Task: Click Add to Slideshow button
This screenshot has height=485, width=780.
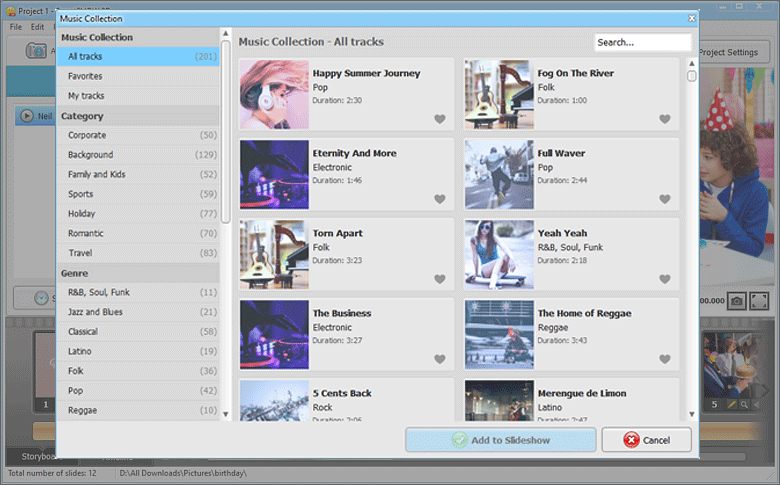Action: 500,440
